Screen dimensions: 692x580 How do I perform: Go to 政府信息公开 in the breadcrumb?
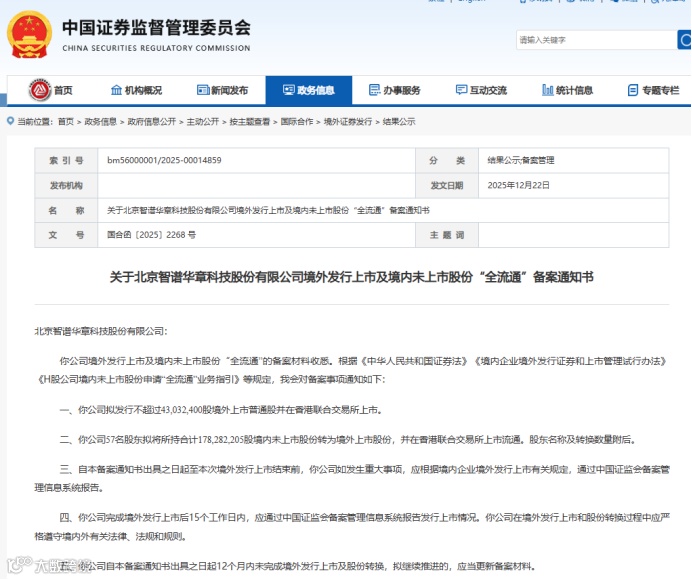click(x=151, y=122)
